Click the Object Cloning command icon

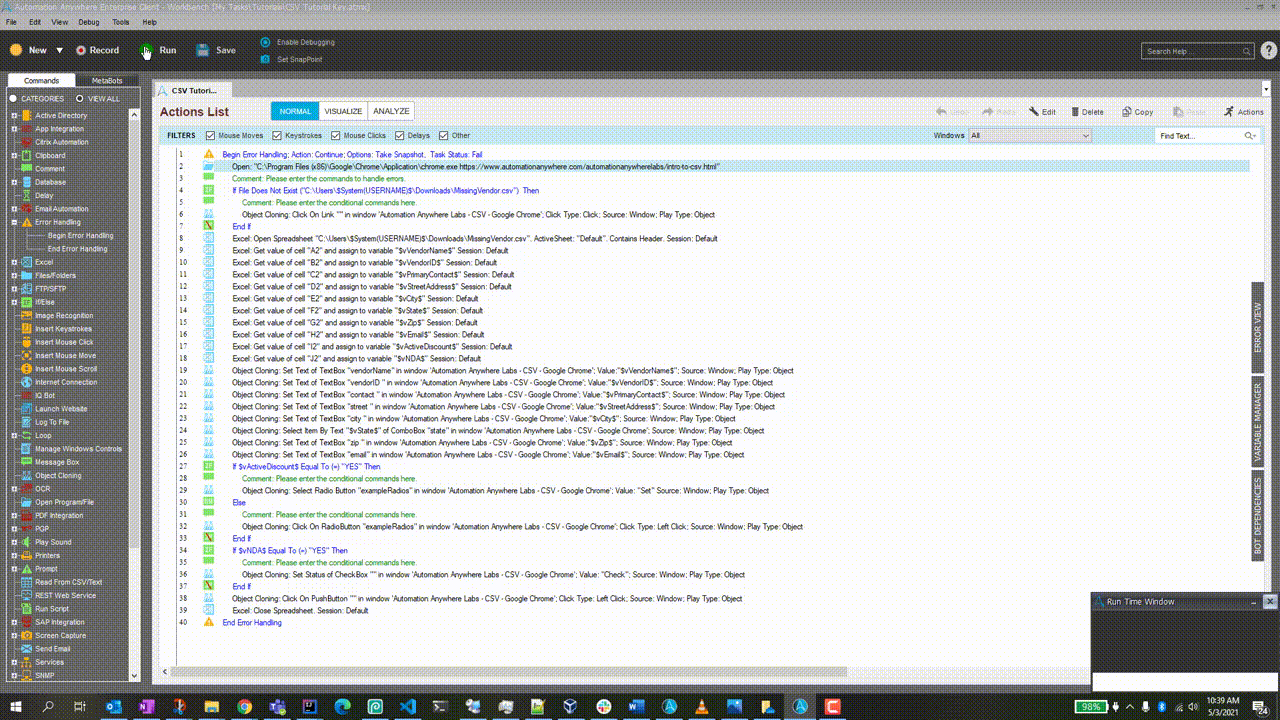[x=27, y=475]
